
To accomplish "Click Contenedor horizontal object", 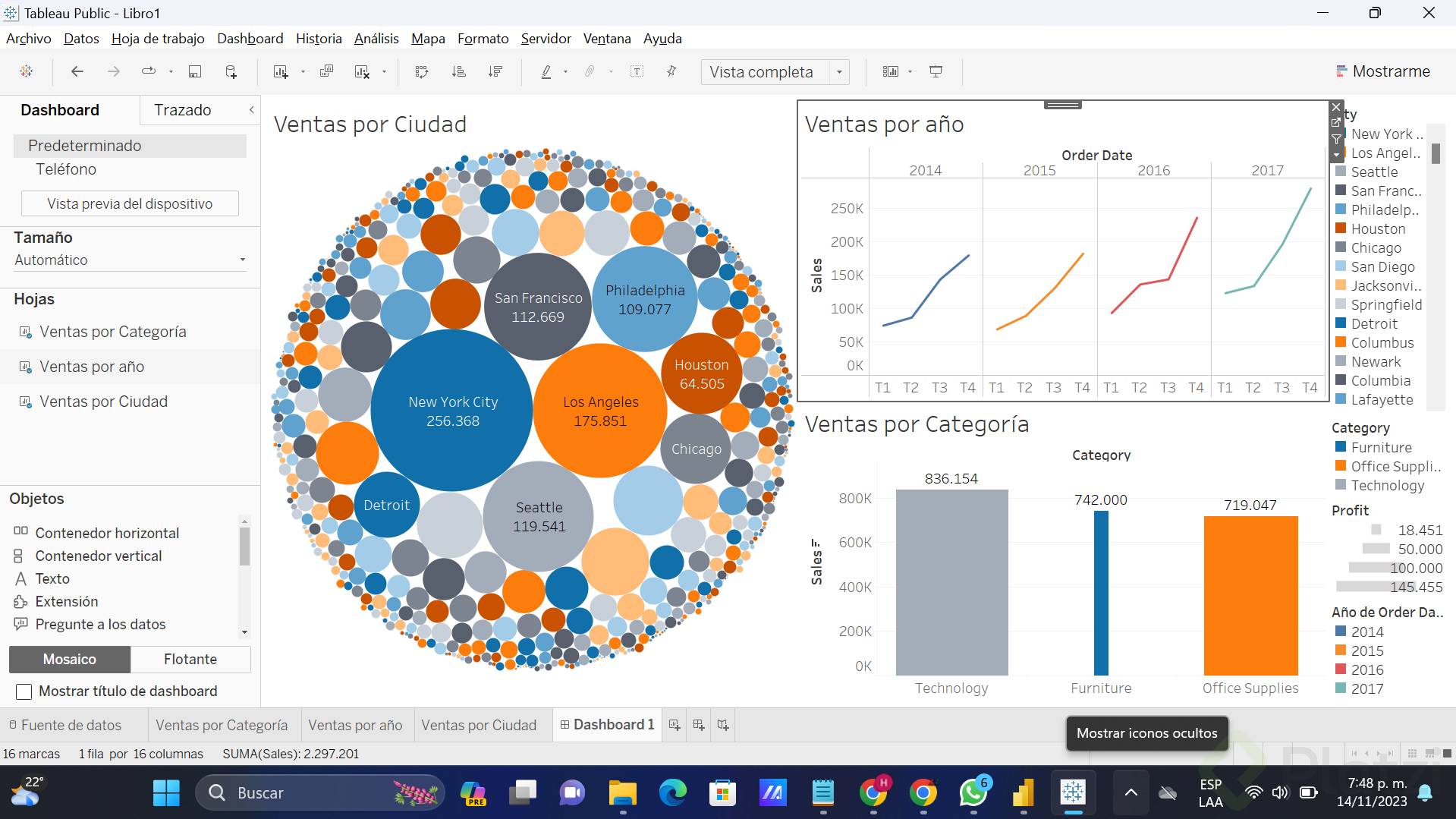I will tap(107, 533).
